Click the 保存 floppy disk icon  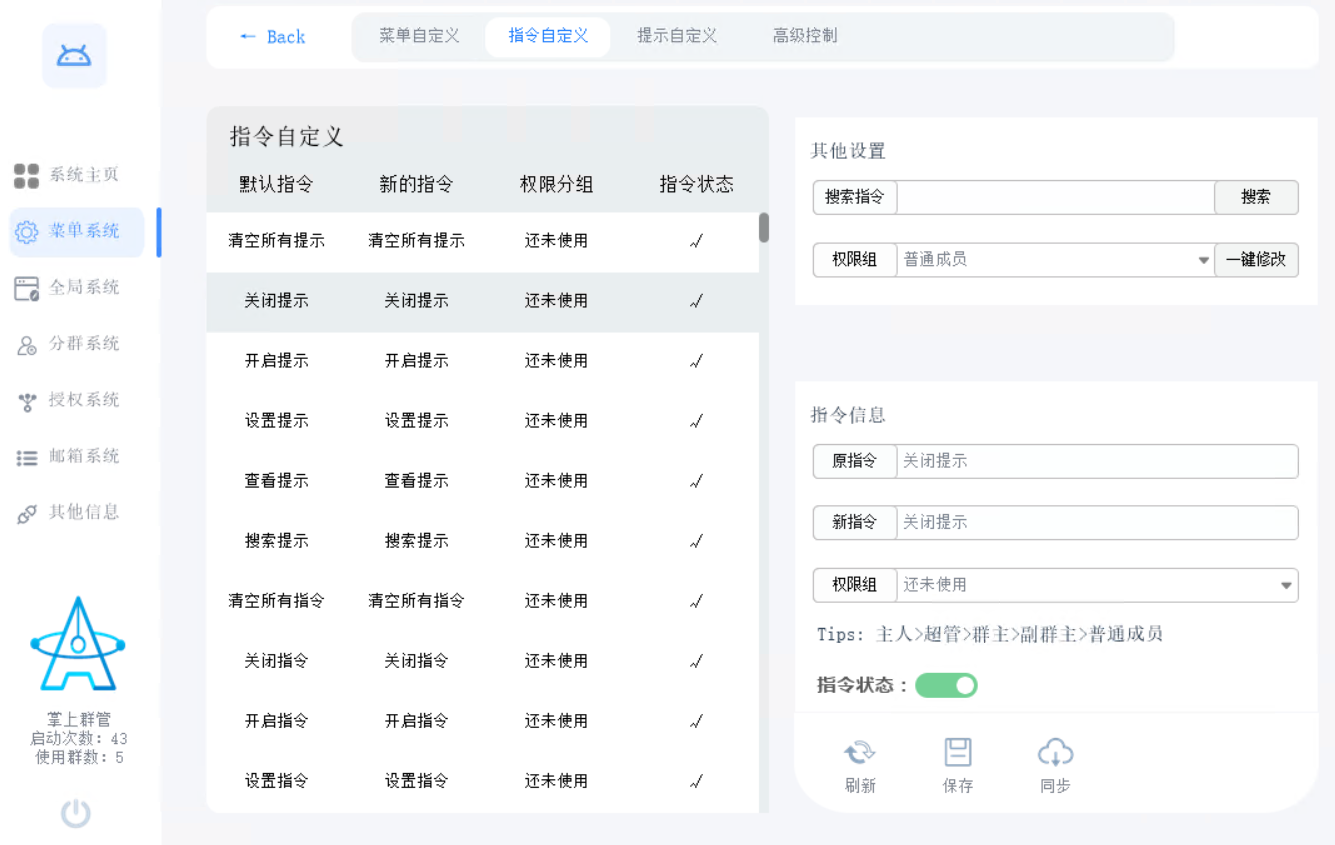958,752
